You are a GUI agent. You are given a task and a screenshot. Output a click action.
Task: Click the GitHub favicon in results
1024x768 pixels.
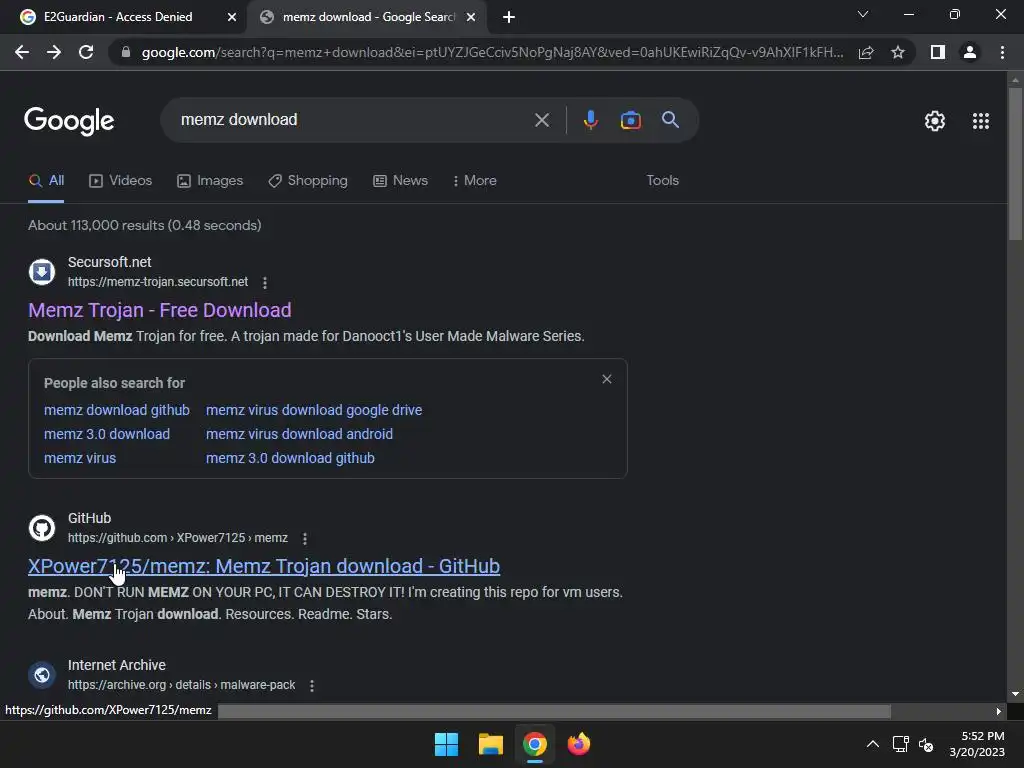[x=42, y=528]
